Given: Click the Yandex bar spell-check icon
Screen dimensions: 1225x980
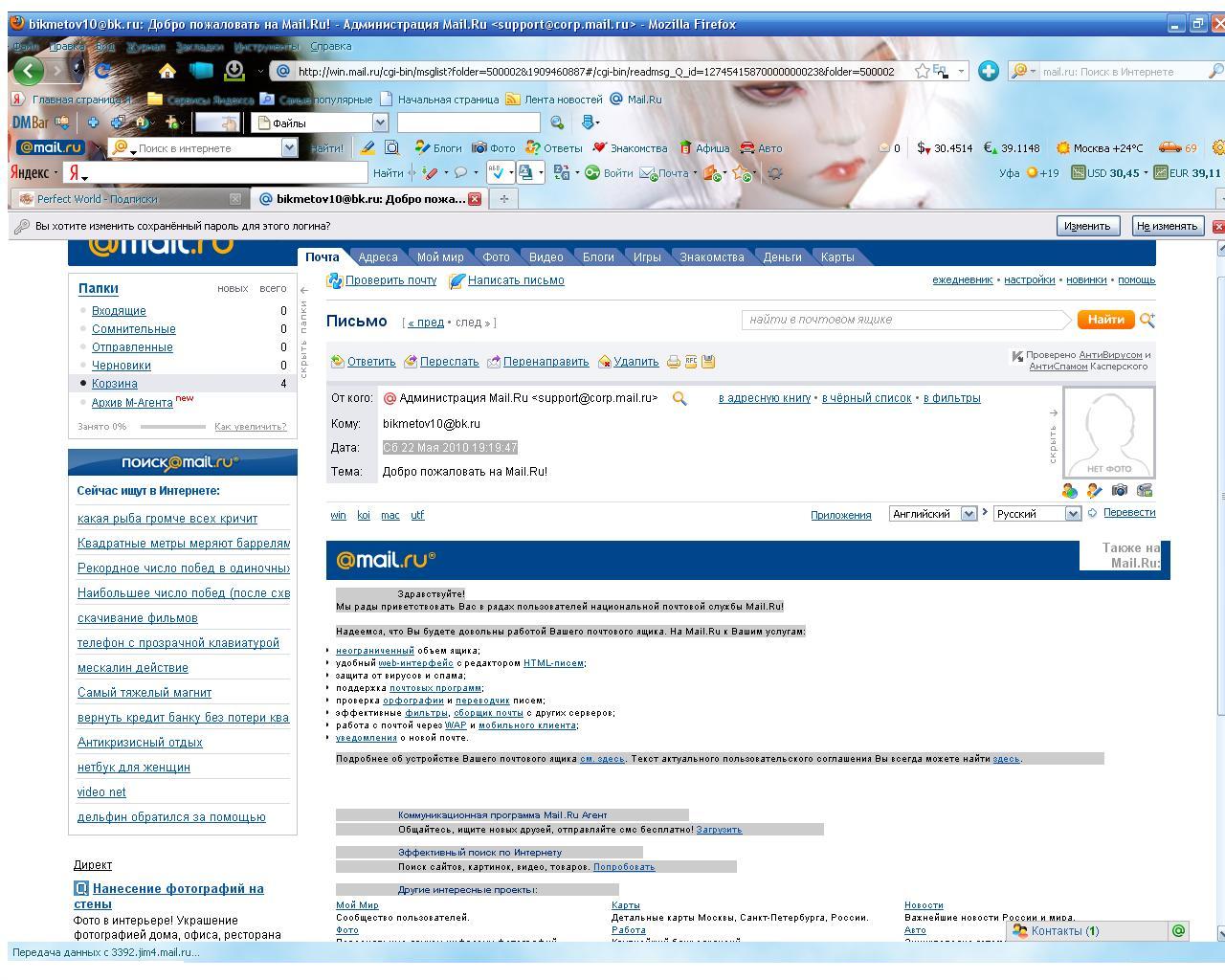Looking at the screenshot, I should click(x=497, y=173).
